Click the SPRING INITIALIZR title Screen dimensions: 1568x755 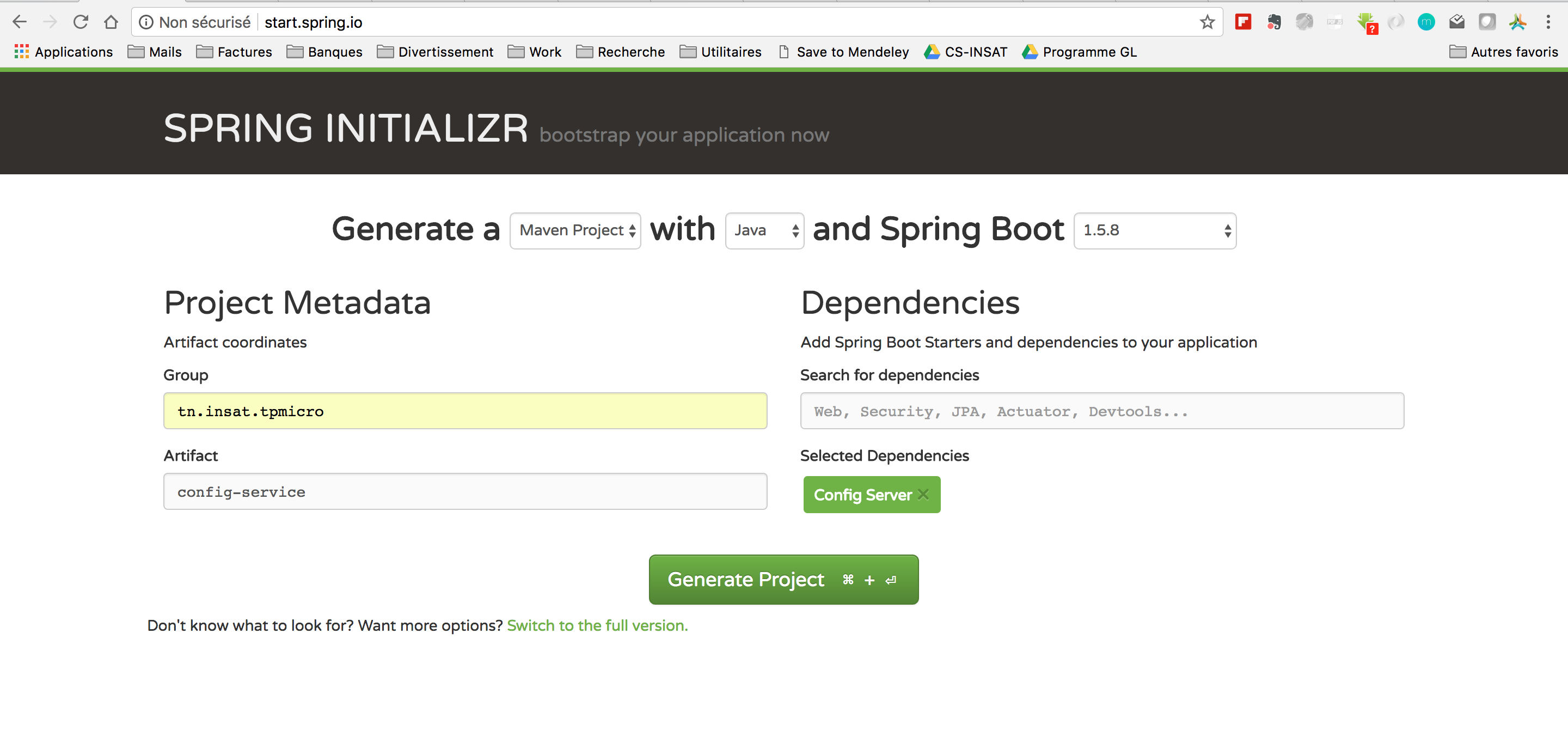(x=346, y=129)
